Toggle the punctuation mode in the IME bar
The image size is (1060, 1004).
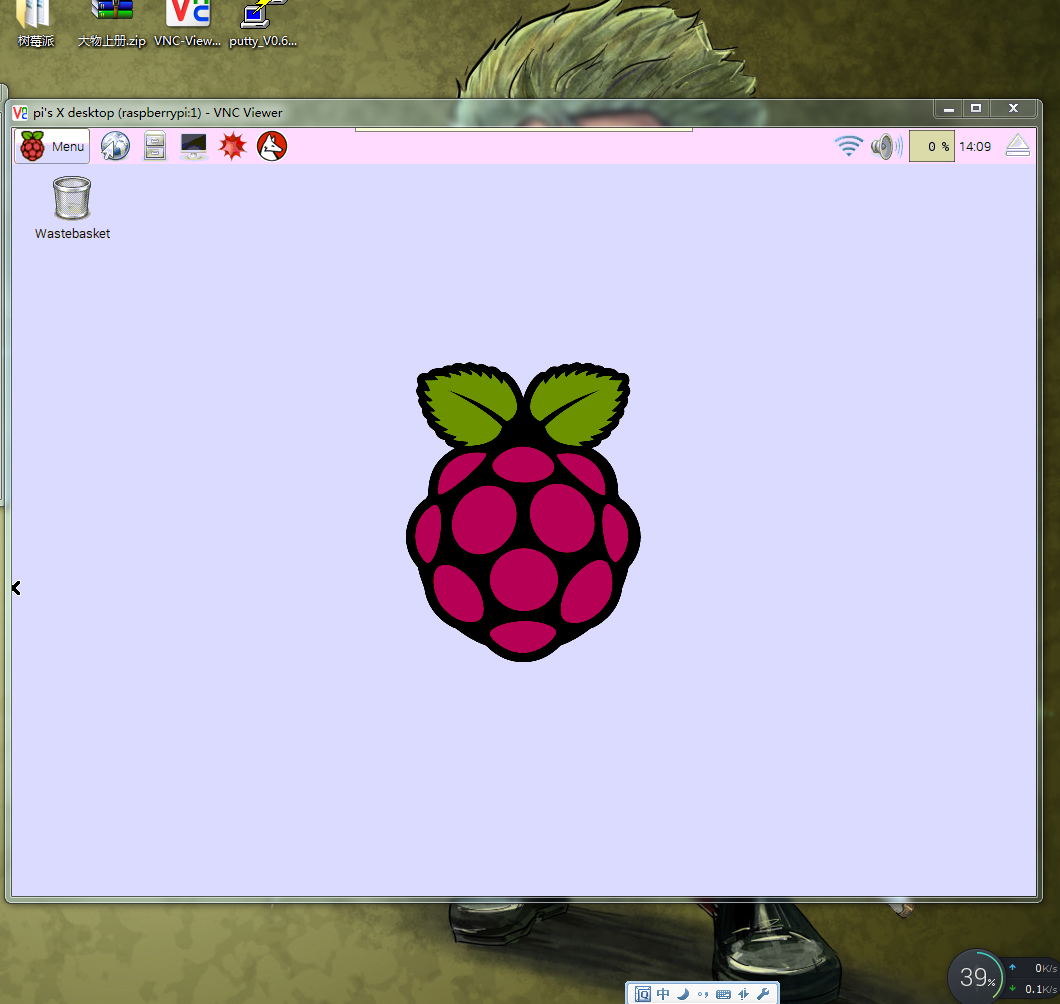click(703, 994)
